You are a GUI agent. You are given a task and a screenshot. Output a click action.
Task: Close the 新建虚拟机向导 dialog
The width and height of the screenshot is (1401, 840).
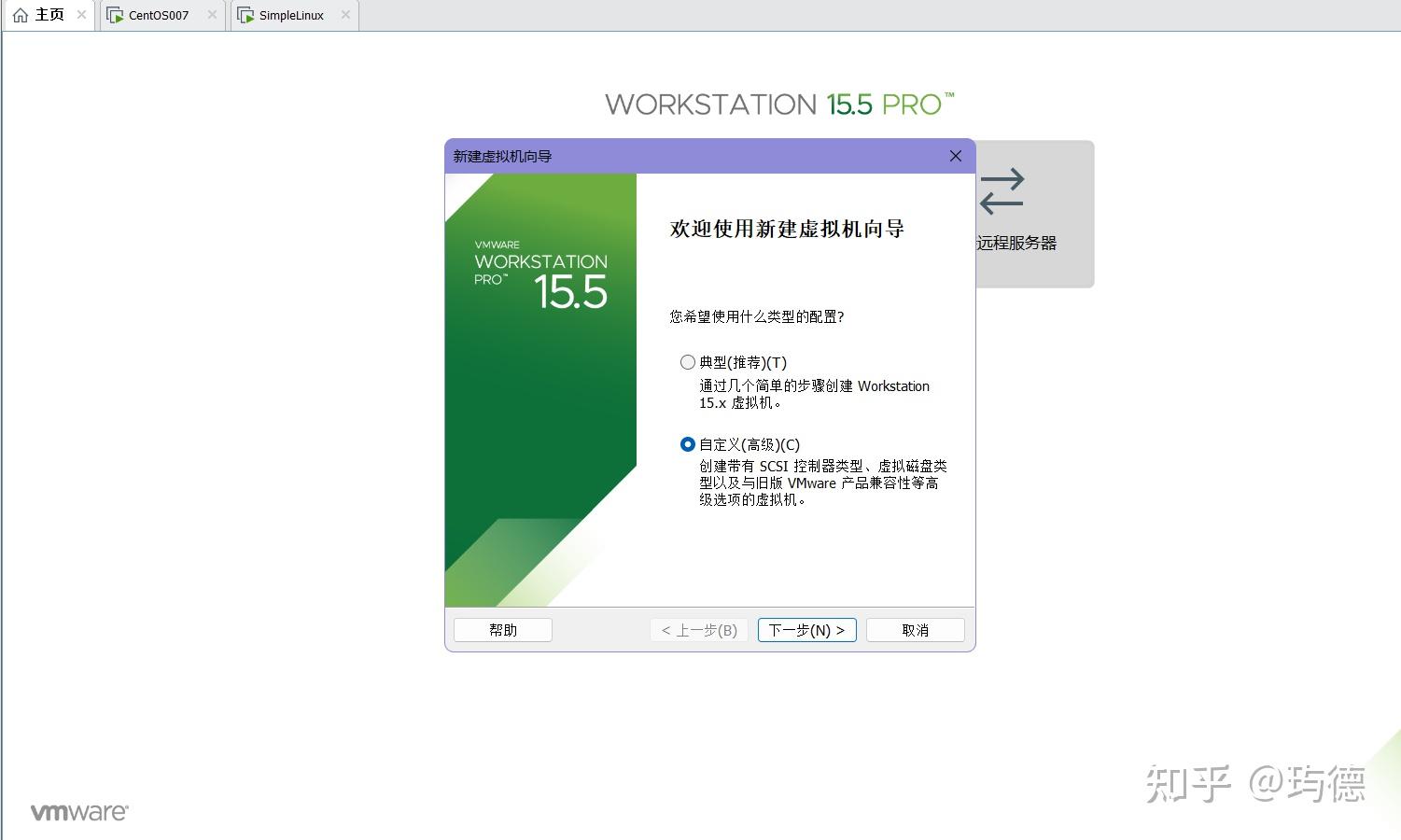point(956,156)
